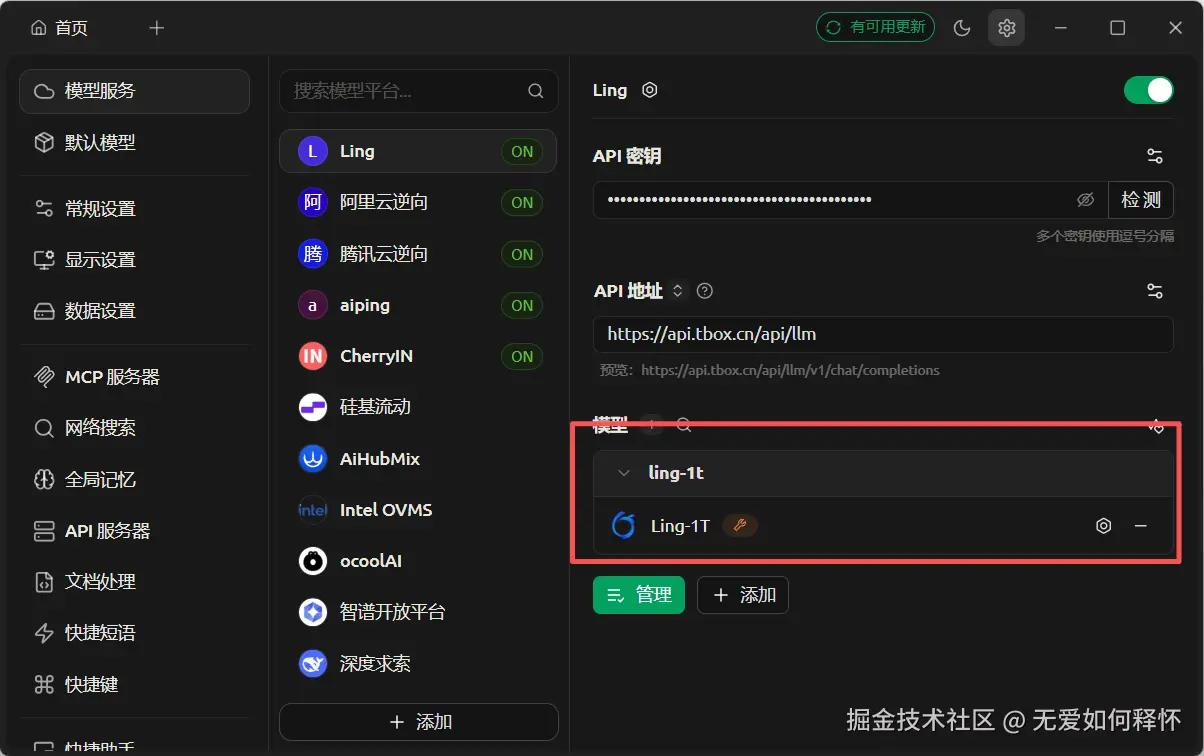The width and height of the screenshot is (1204, 756).
Task: Open API 密钥 key list settings icon
Action: pos(1155,156)
